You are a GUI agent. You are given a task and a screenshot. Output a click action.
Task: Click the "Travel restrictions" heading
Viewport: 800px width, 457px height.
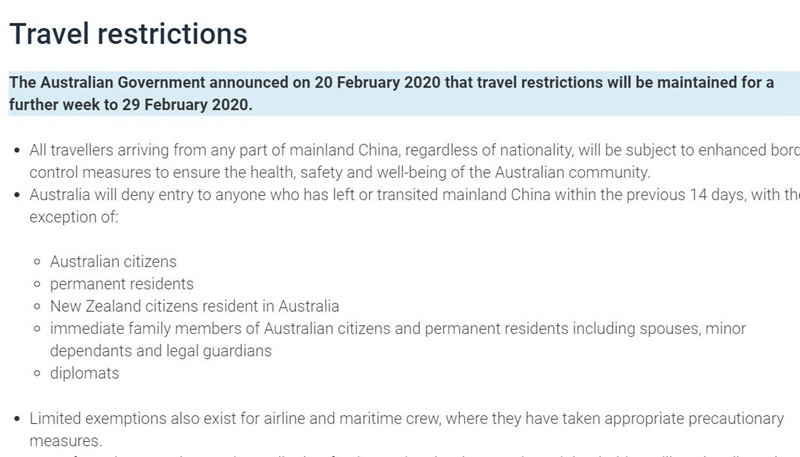[x=128, y=33]
